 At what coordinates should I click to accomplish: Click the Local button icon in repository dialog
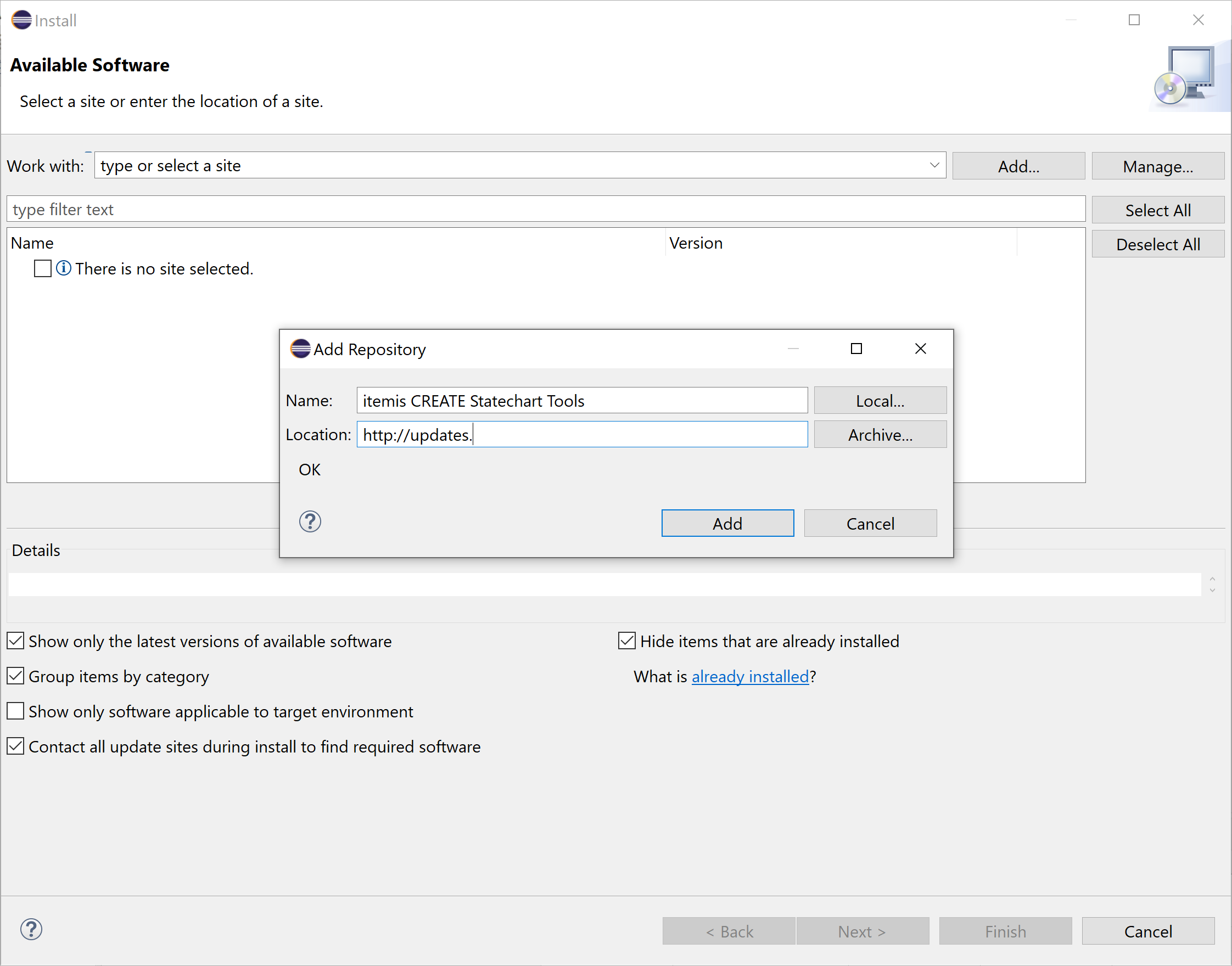[x=878, y=400]
